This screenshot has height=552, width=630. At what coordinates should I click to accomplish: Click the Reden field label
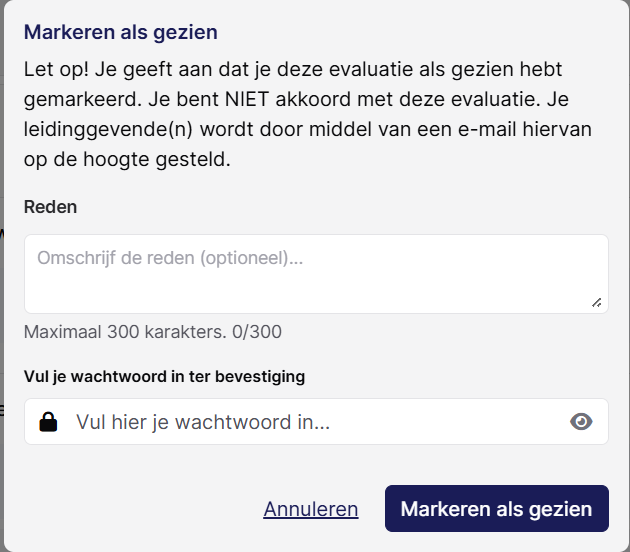(50, 207)
